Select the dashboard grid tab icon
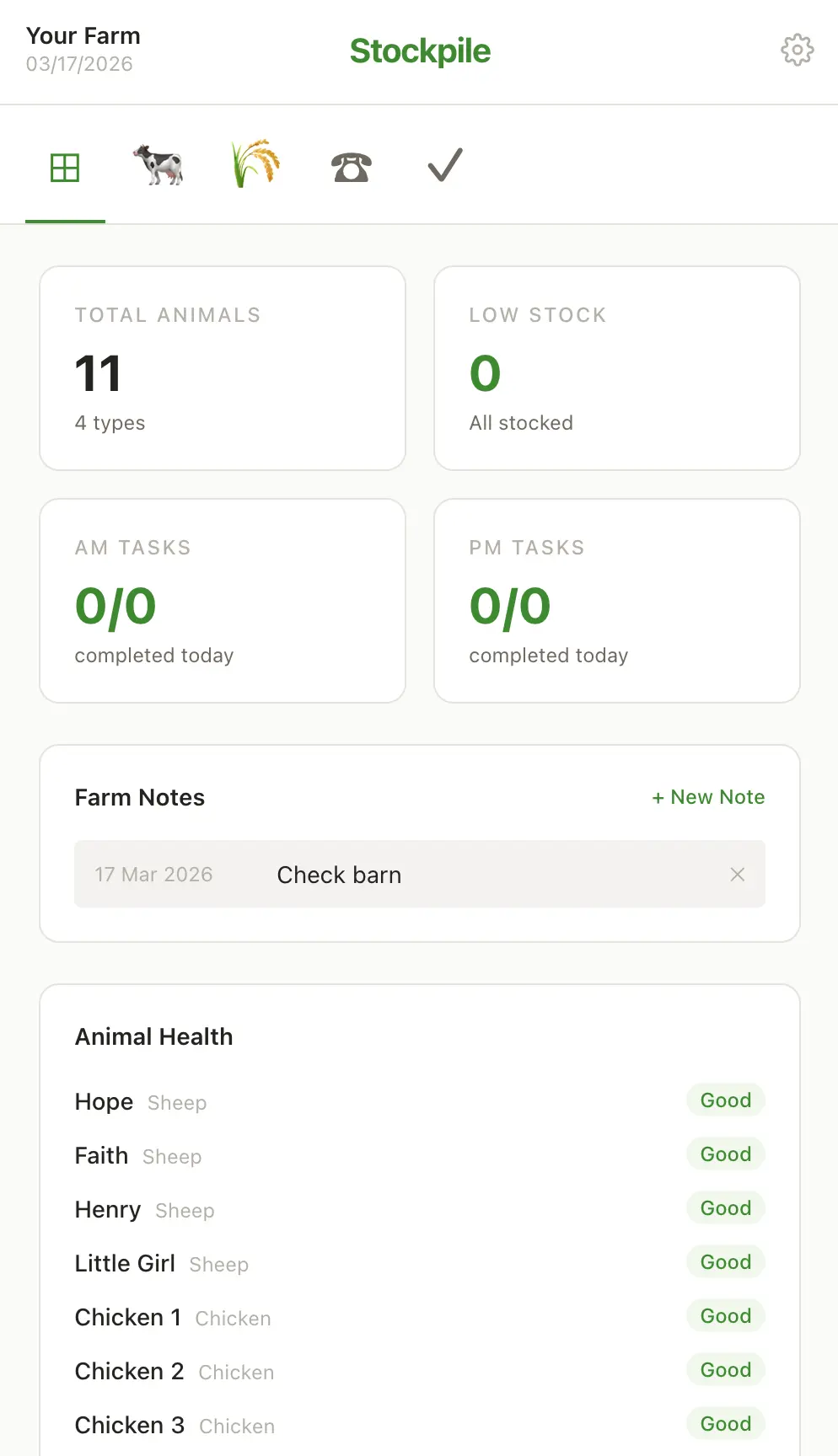838x1456 pixels. click(x=65, y=167)
